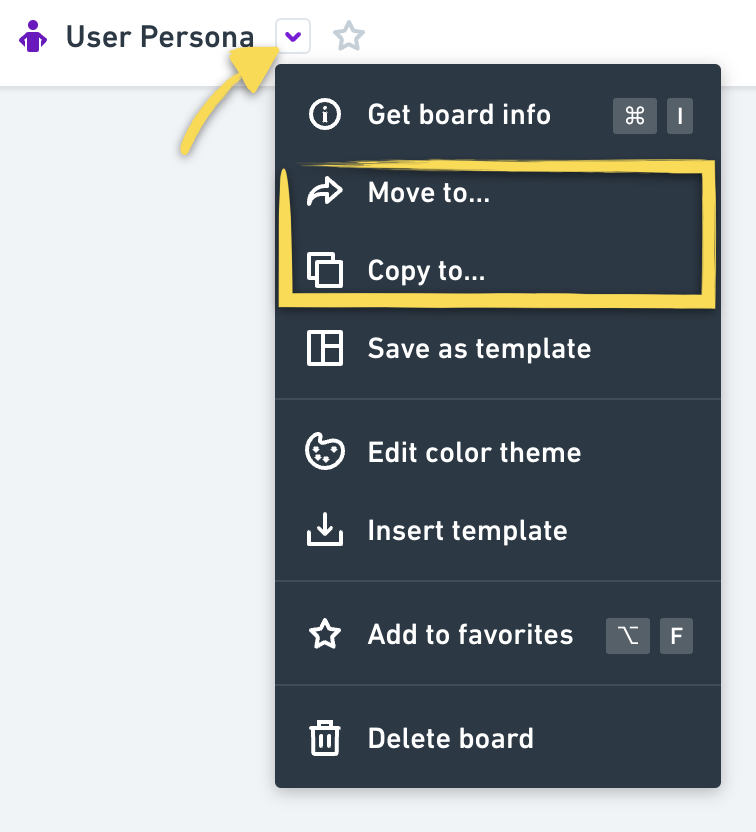
Task: Click the trash can icon
Action: (x=325, y=738)
